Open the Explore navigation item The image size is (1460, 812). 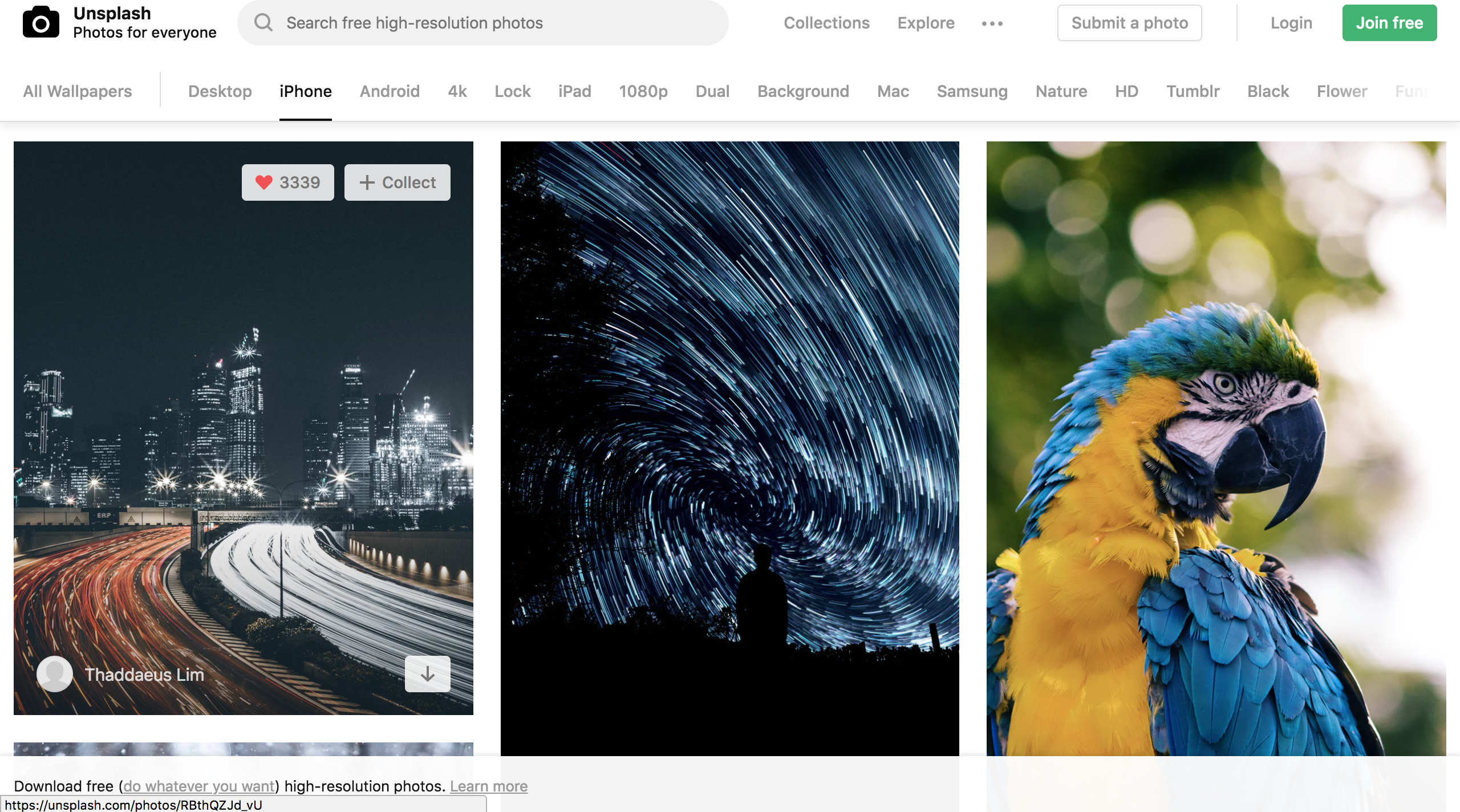926,23
